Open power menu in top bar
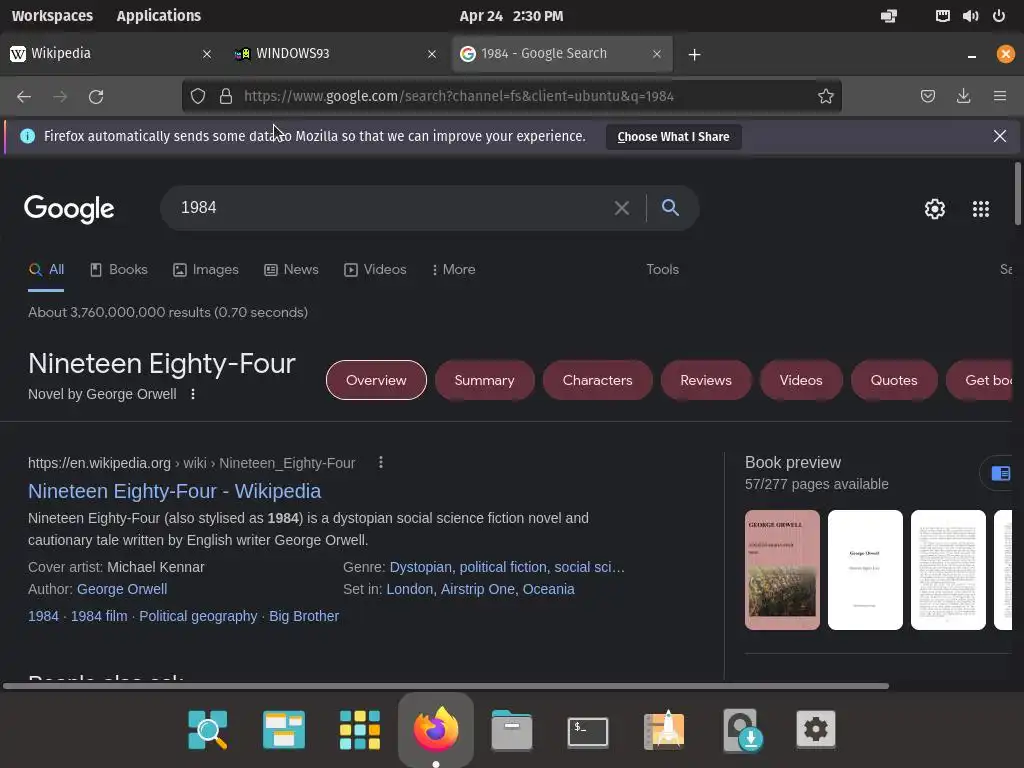This screenshot has width=1024, height=768. click(999, 16)
